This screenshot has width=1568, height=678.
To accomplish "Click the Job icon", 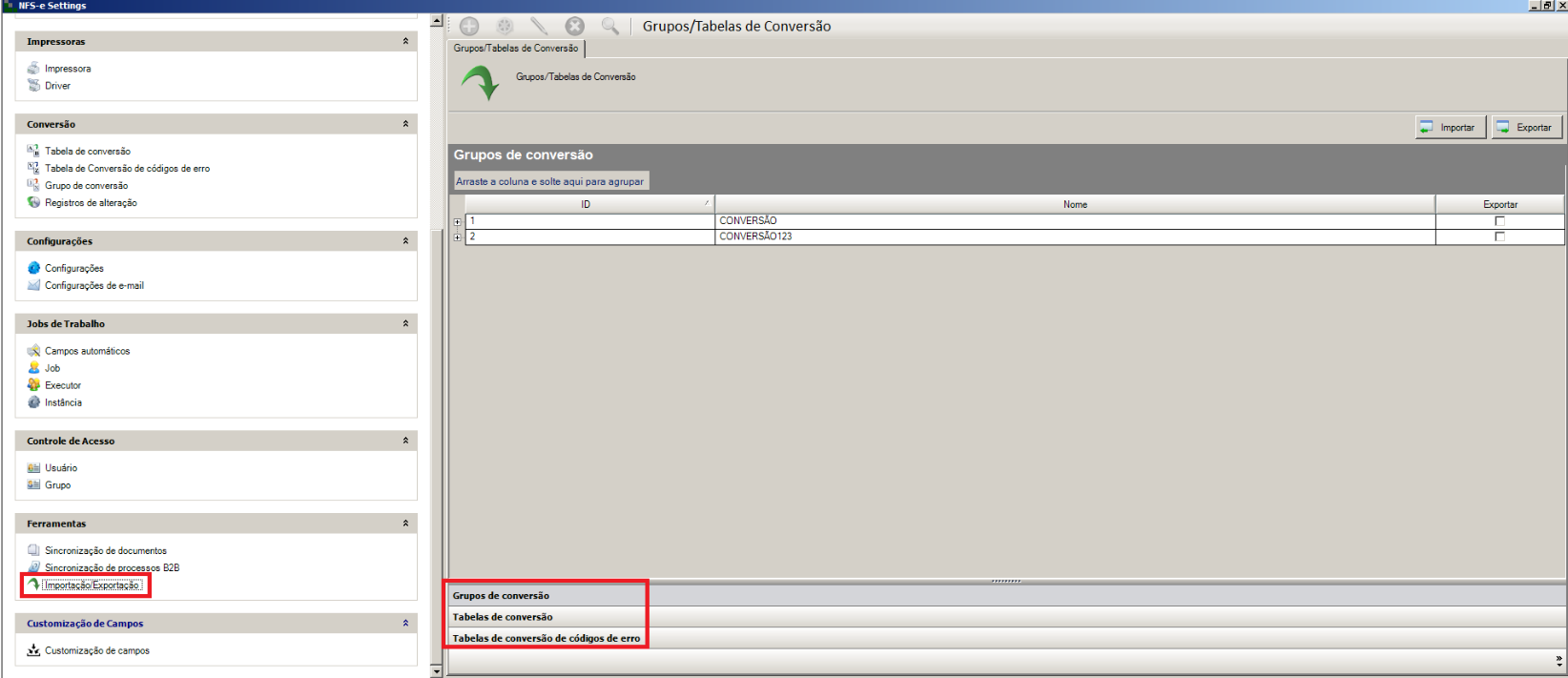I will (33, 368).
